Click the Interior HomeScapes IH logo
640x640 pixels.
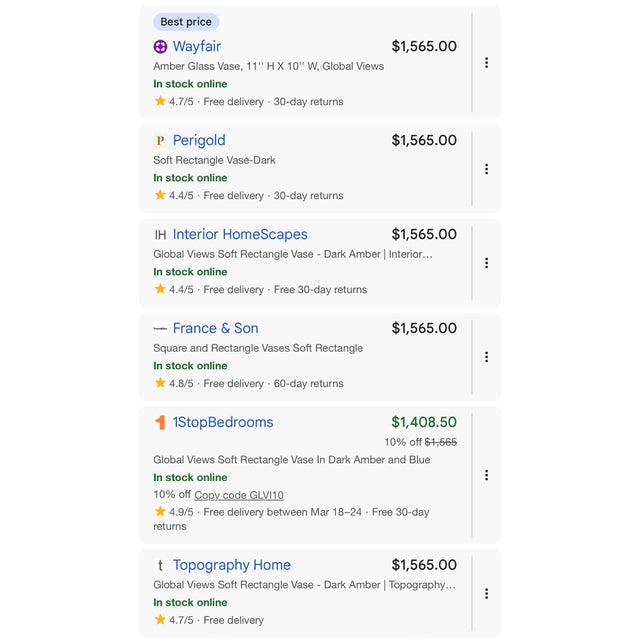[160, 235]
